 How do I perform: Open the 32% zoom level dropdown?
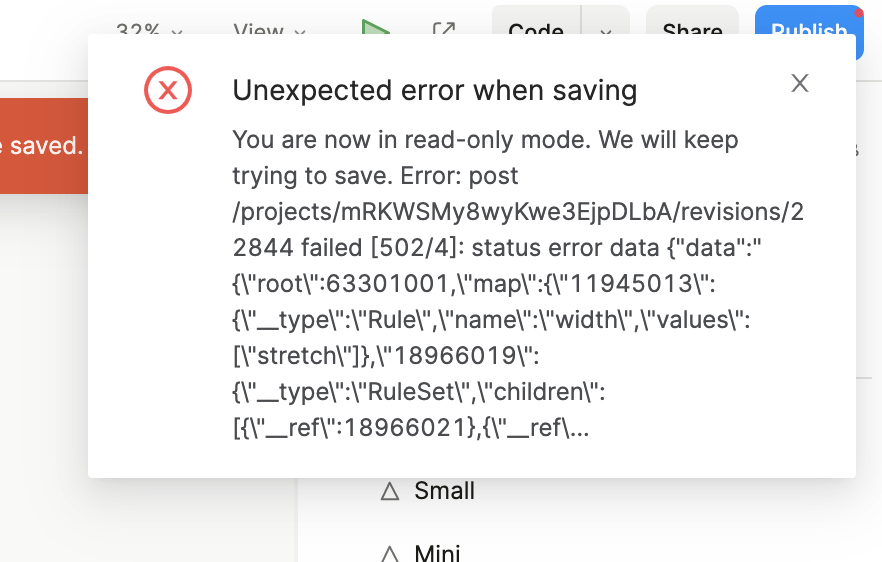point(150,30)
